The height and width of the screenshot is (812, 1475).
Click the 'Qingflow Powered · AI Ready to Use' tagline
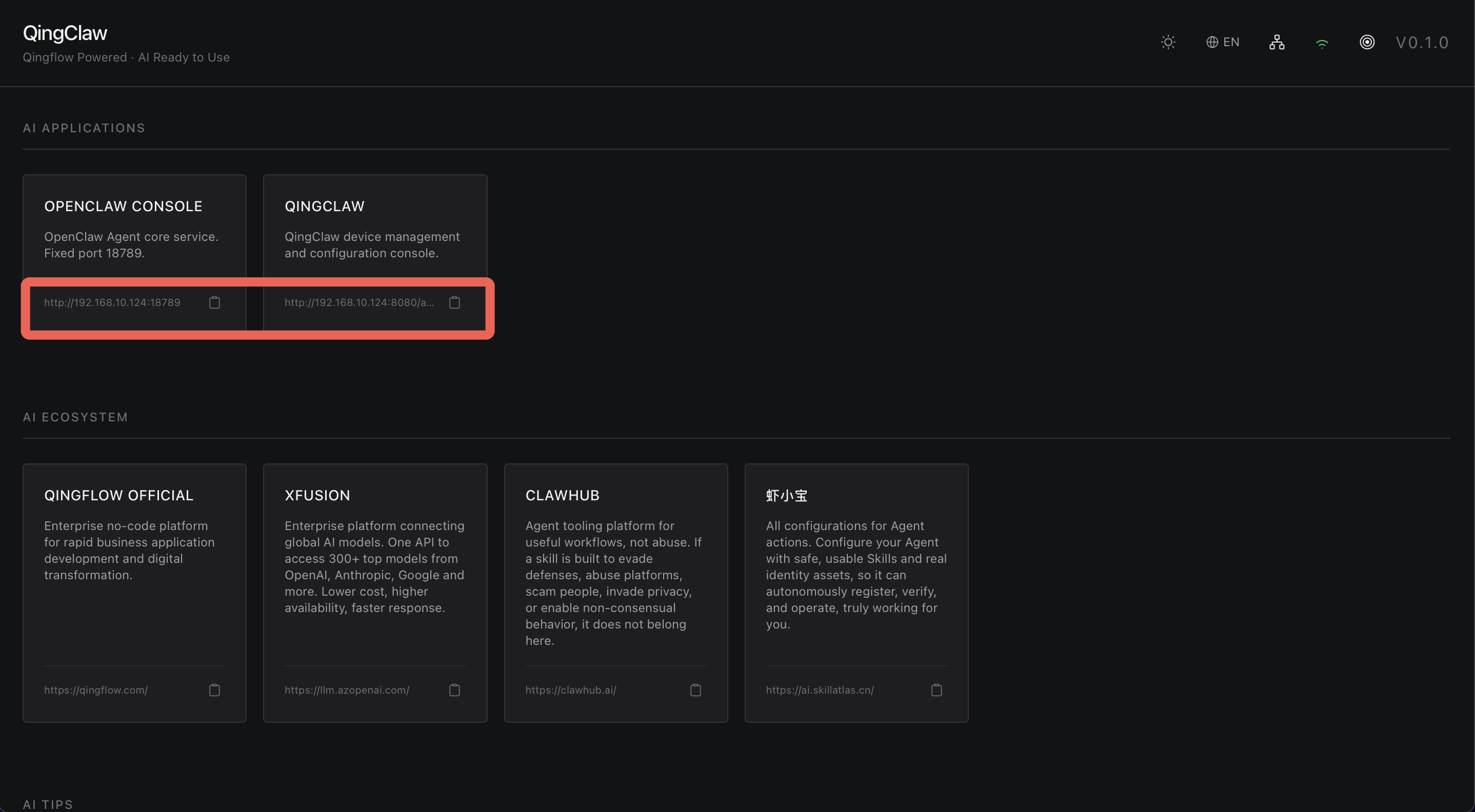coord(126,57)
